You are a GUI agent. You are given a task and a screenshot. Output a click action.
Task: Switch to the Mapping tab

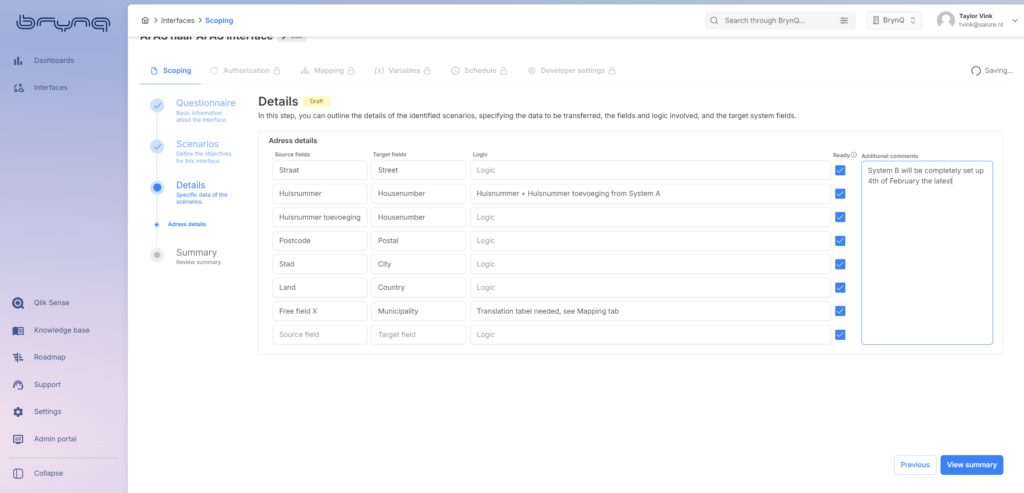329,71
